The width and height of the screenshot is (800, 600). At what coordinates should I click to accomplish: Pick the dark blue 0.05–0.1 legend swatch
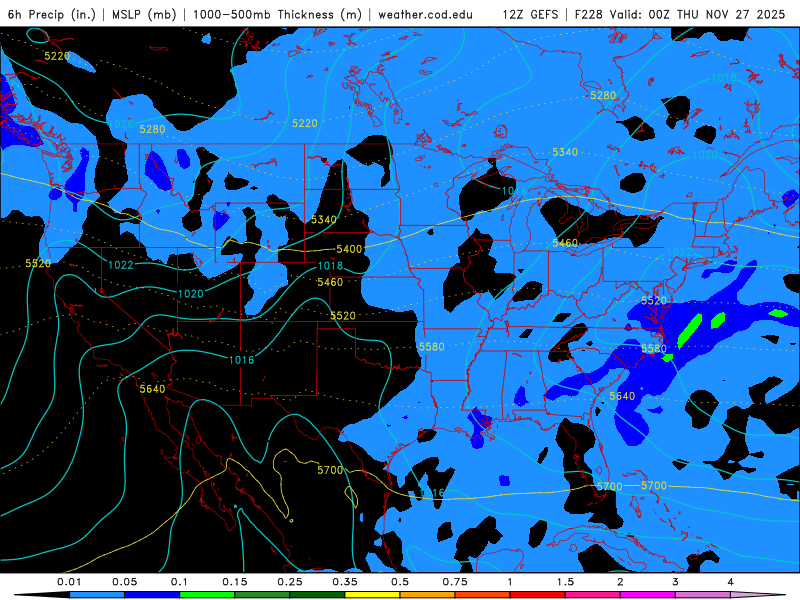click(x=152, y=595)
